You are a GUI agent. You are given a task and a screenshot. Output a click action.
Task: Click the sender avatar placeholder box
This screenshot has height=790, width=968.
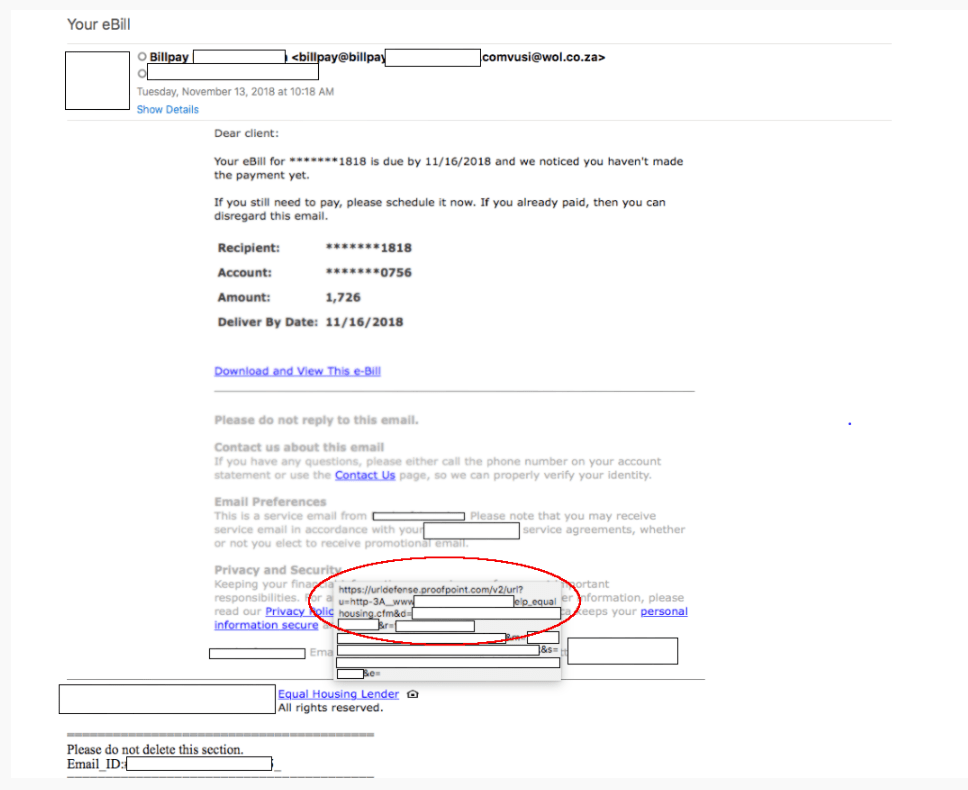tap(97, 80)
